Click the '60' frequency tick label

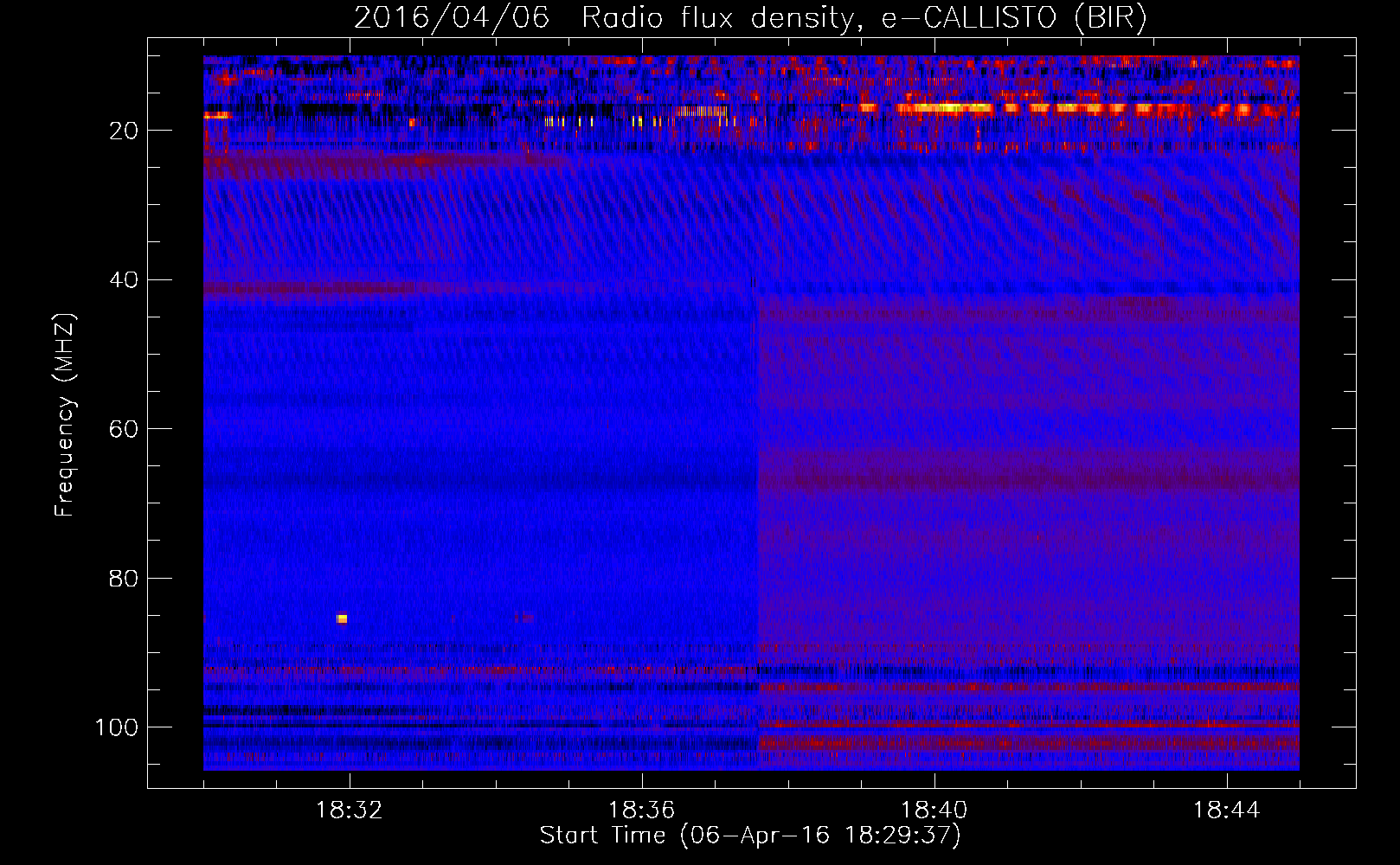(124, 429)
